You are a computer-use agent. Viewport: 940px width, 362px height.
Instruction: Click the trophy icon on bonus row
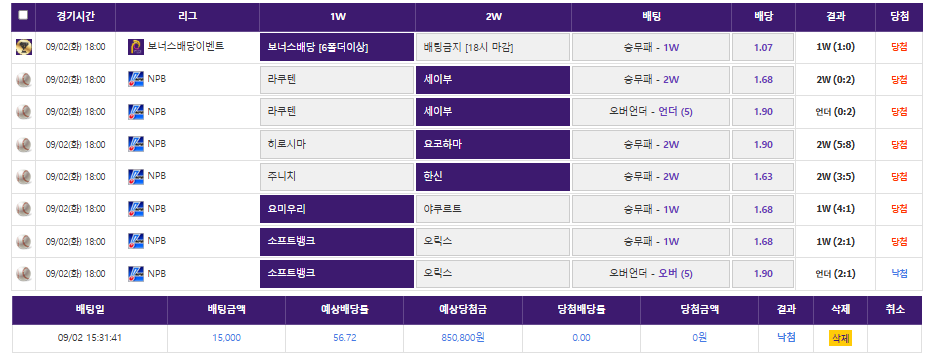[23, 47]
